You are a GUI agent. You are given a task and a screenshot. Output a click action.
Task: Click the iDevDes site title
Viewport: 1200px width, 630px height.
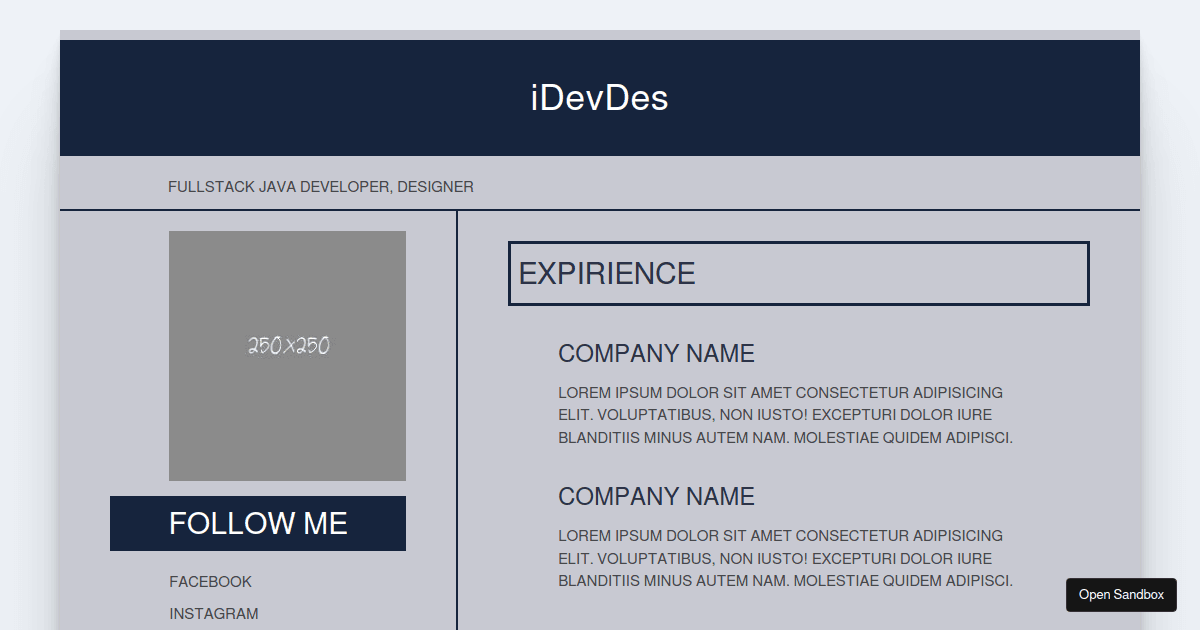599,98
